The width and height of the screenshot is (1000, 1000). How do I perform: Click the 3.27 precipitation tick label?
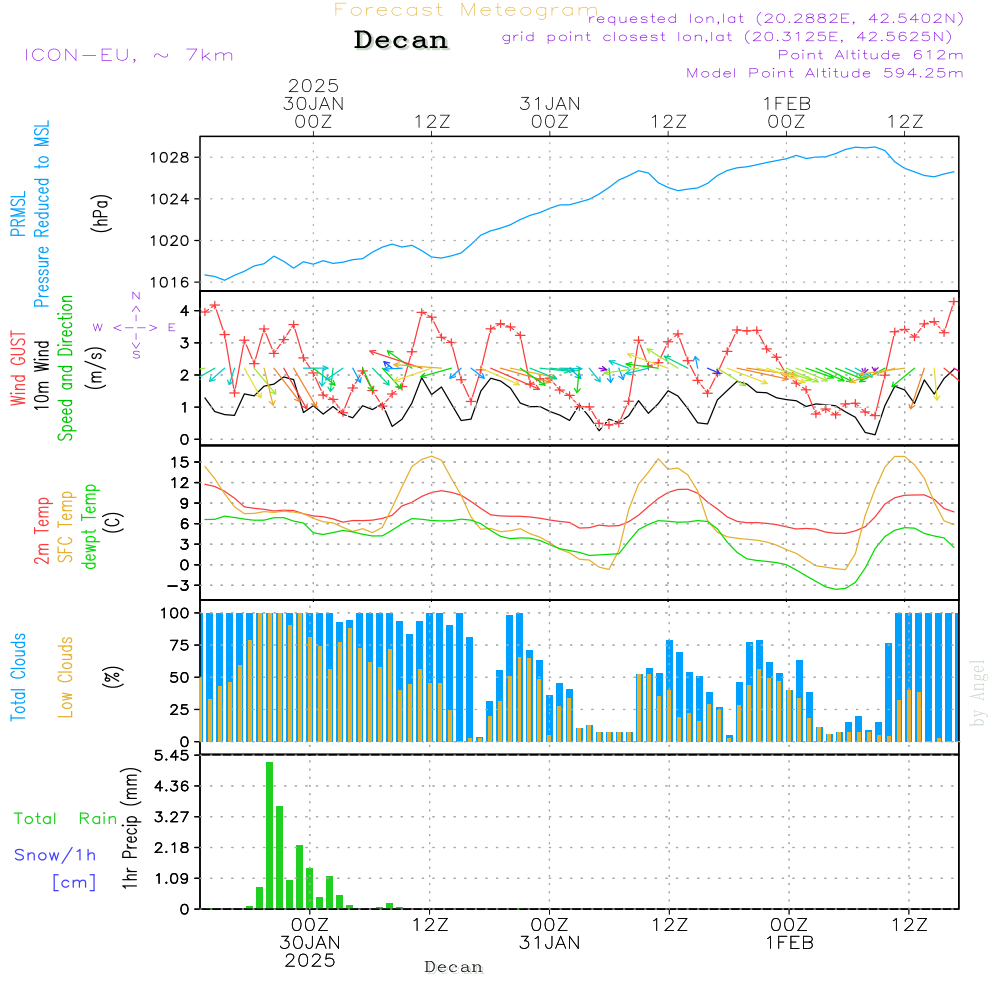coord(172,817)
